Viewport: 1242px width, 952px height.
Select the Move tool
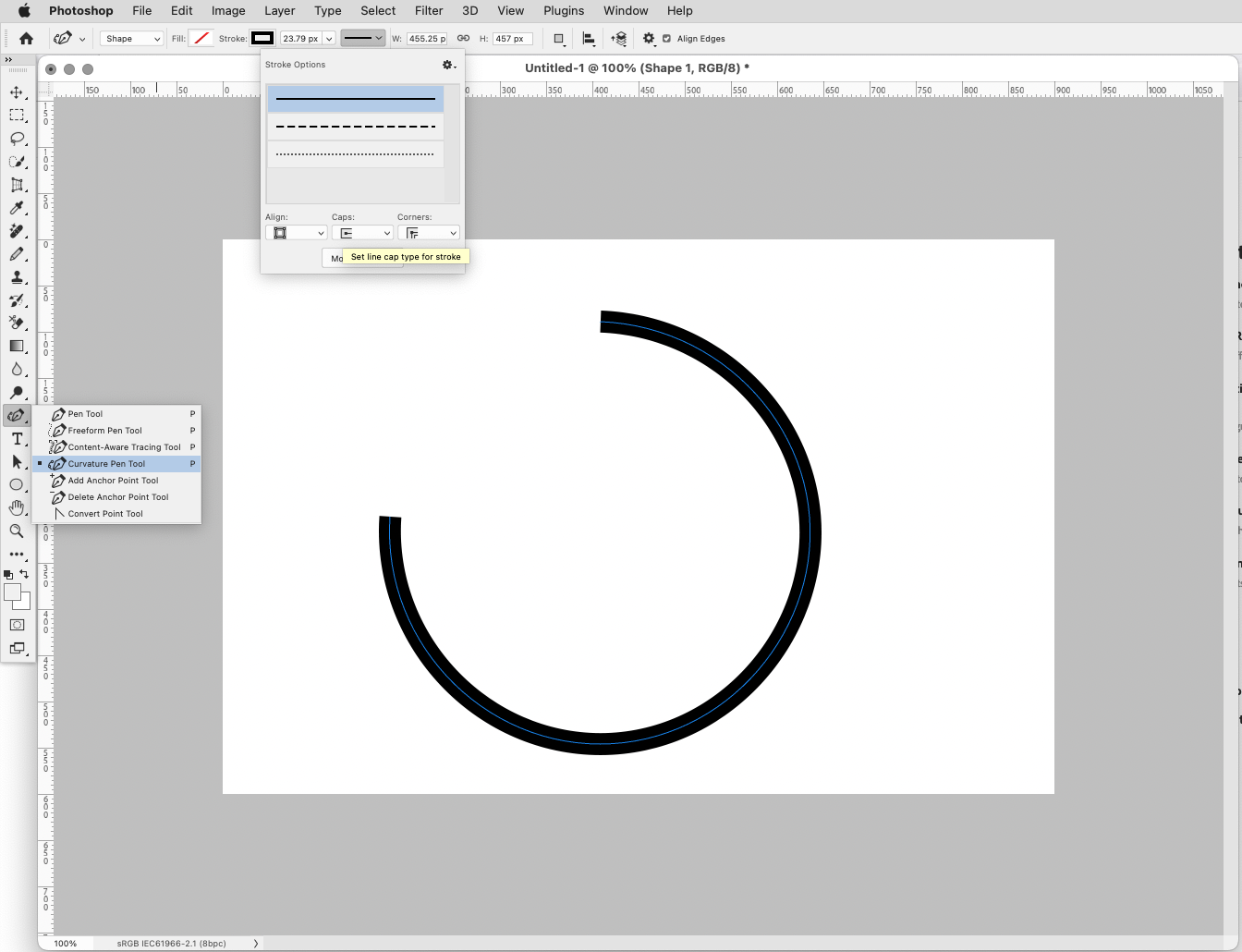click(17, 92)
